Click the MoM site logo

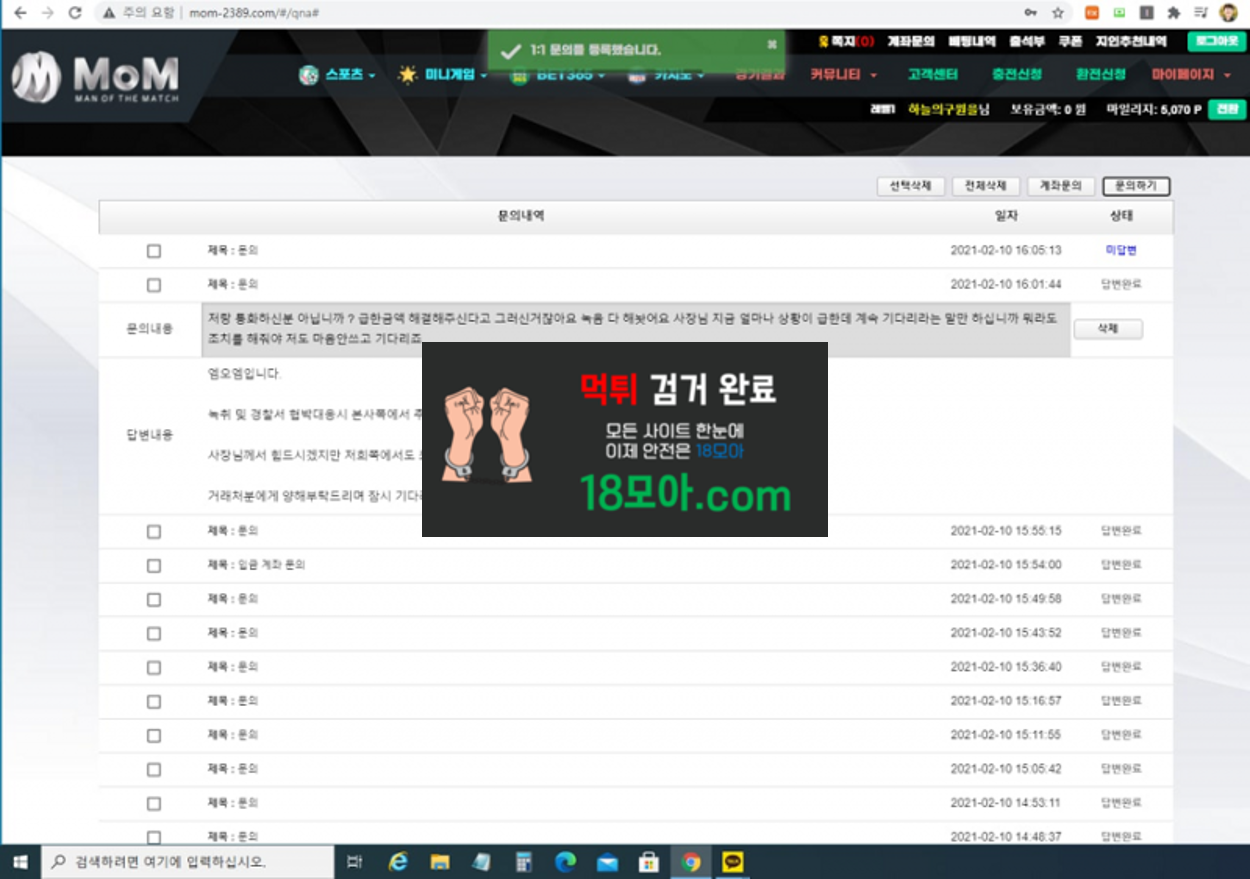coord(95,76)
